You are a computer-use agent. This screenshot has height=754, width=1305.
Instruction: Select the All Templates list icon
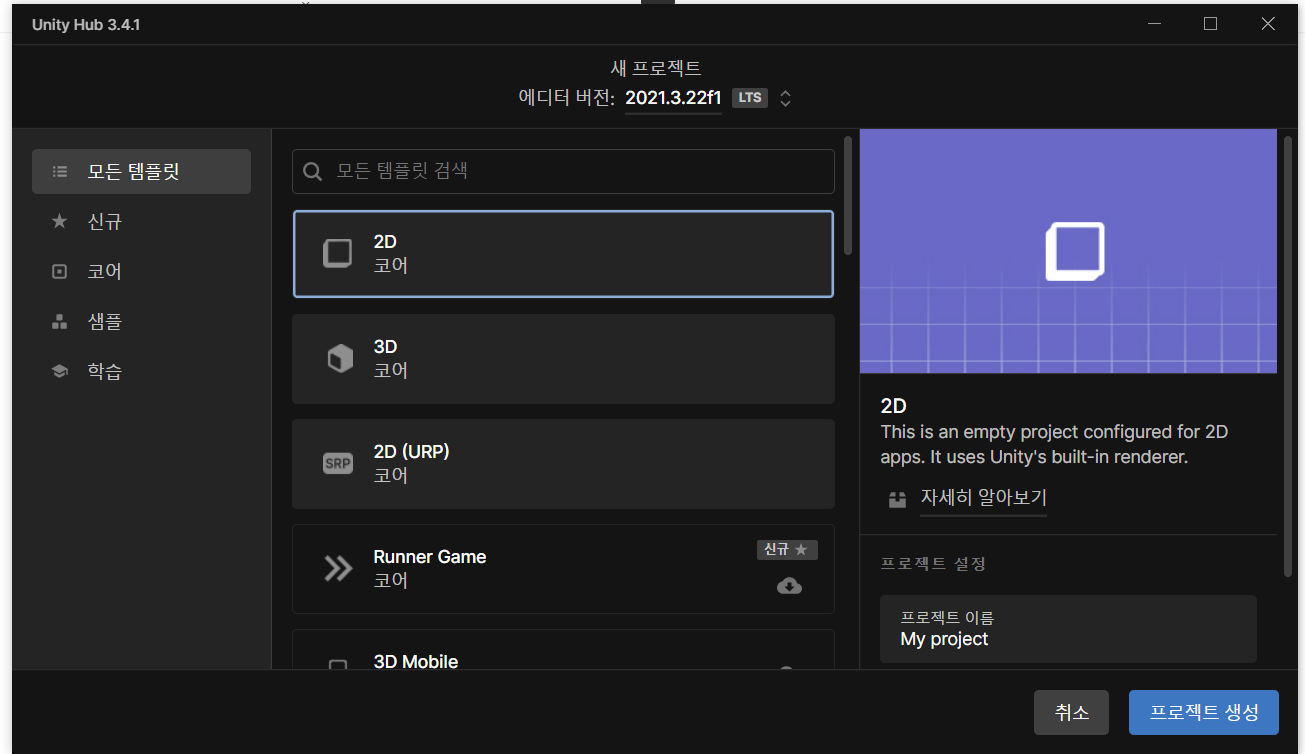point(60,172)
